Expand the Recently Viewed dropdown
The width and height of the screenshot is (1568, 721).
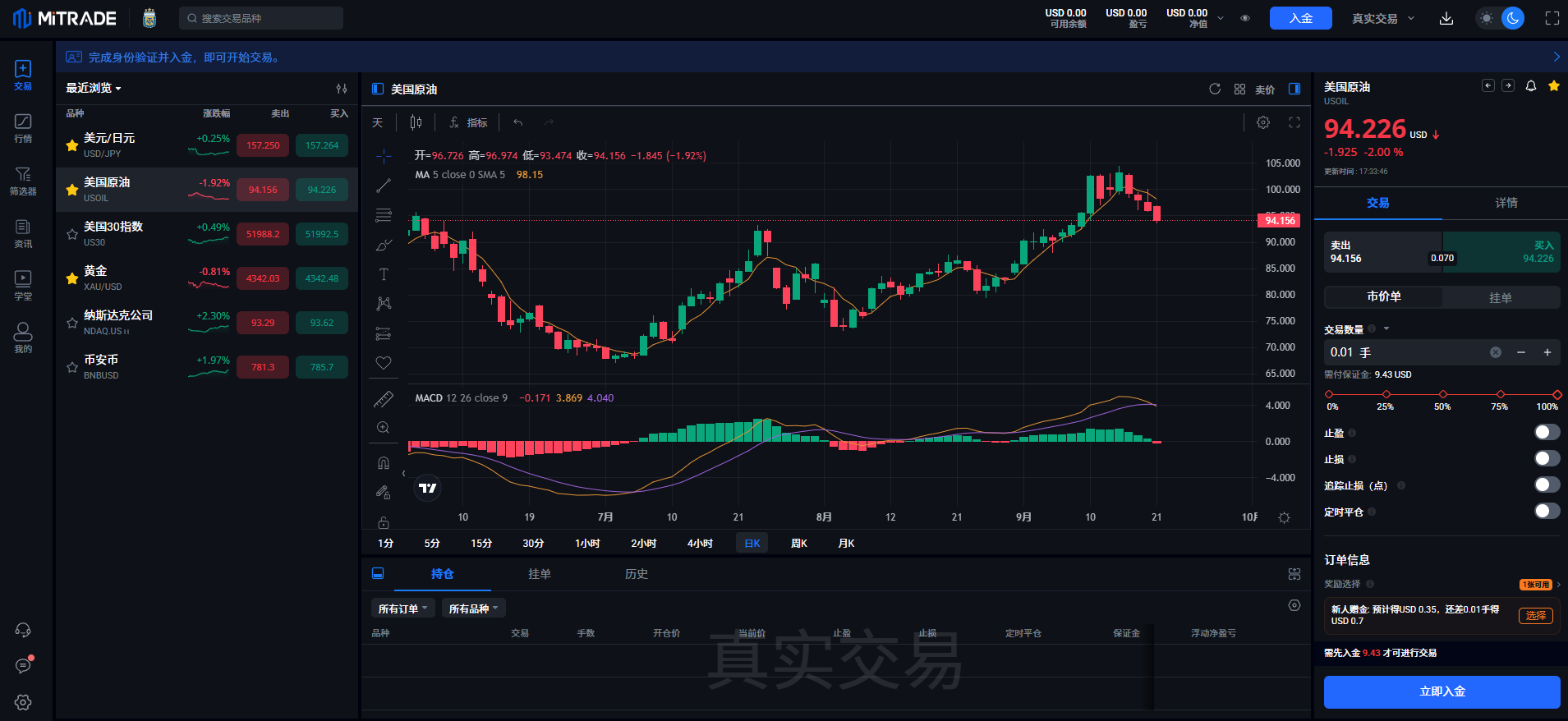94,88
